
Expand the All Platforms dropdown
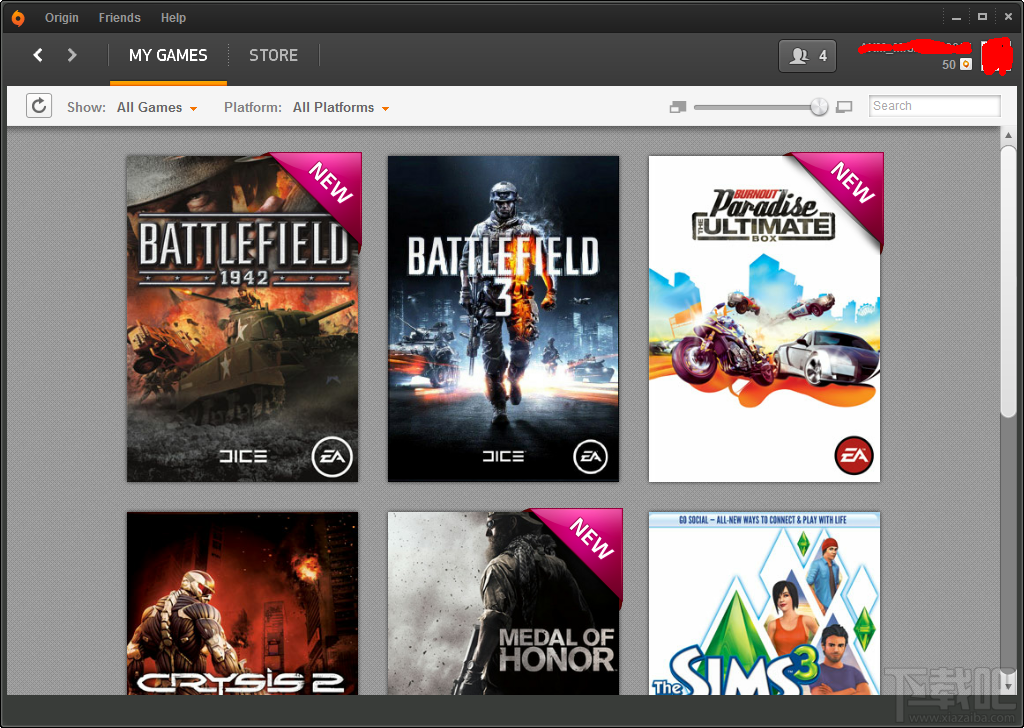tap(341, 108)
